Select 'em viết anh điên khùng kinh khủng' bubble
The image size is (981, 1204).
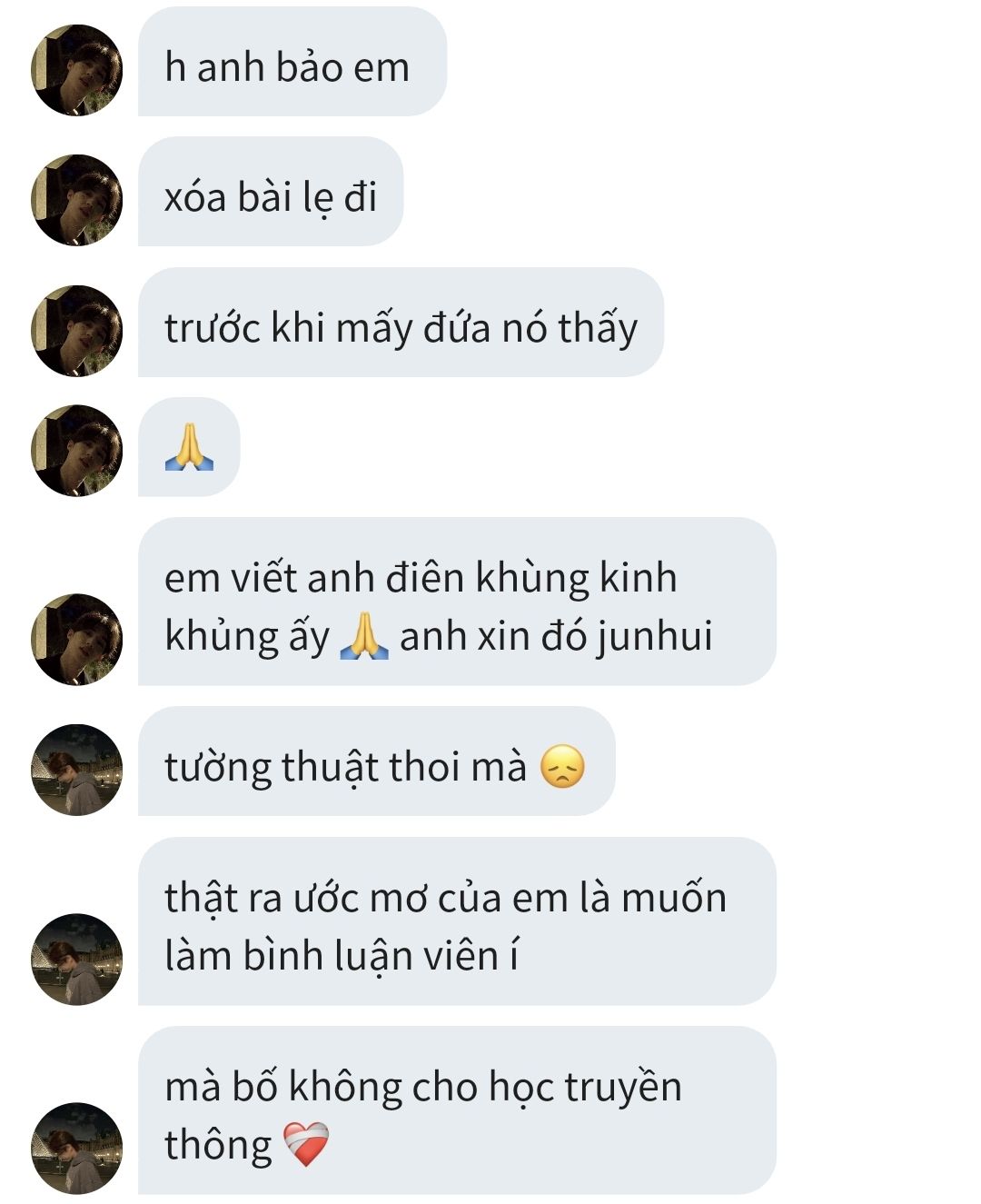pyautogui.click(x=457, y=602)
